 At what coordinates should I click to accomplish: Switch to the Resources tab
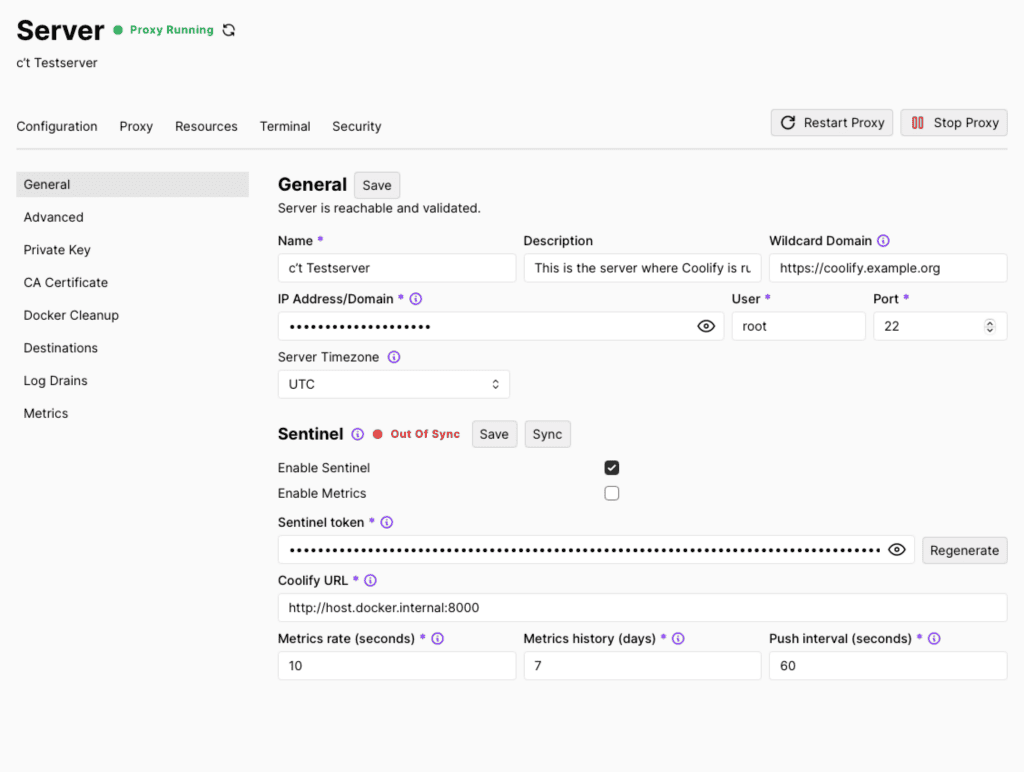pos(206,126)
